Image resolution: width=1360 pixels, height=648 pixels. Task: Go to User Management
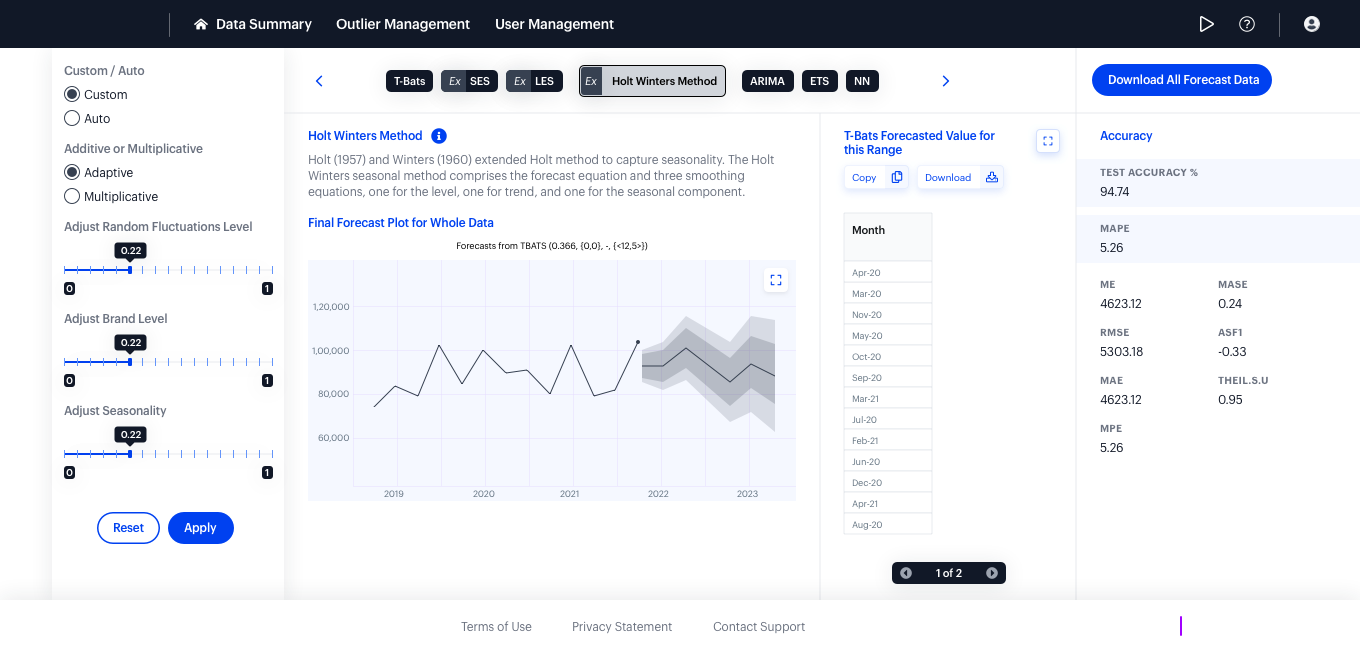[x=555, y=24]
